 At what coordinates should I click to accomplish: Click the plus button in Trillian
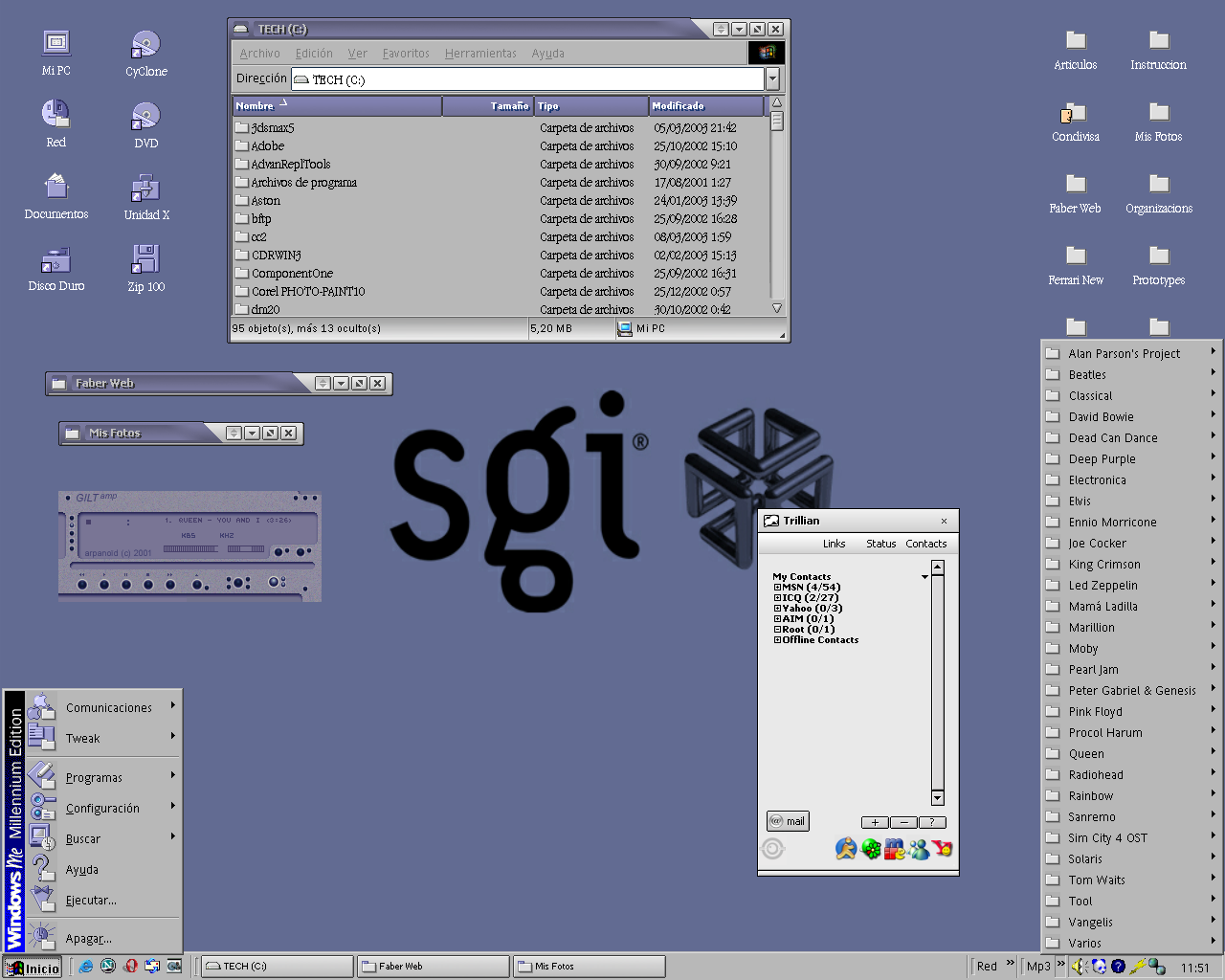[875, 822]
